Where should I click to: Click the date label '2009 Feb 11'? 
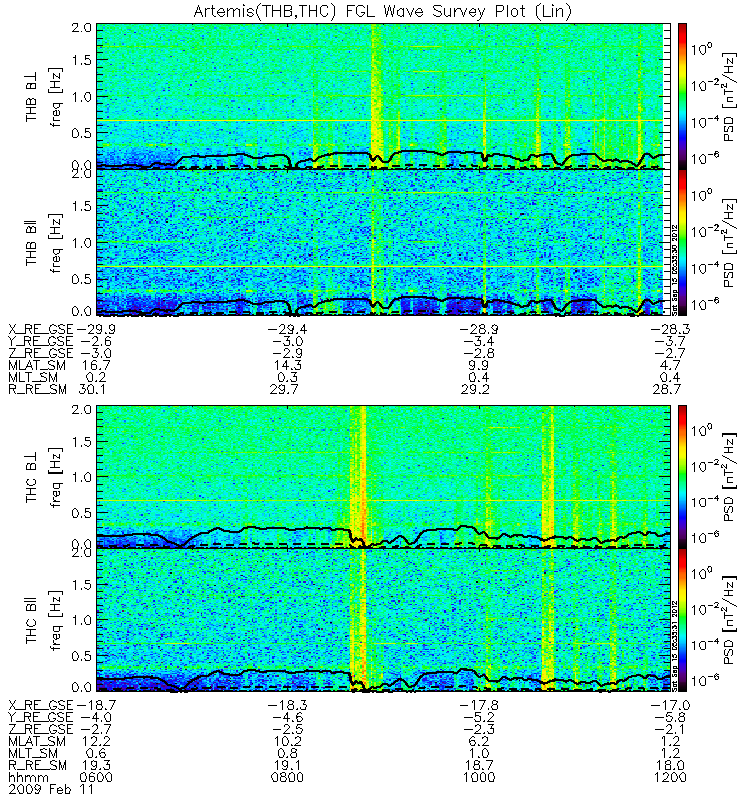coord(51,790)
